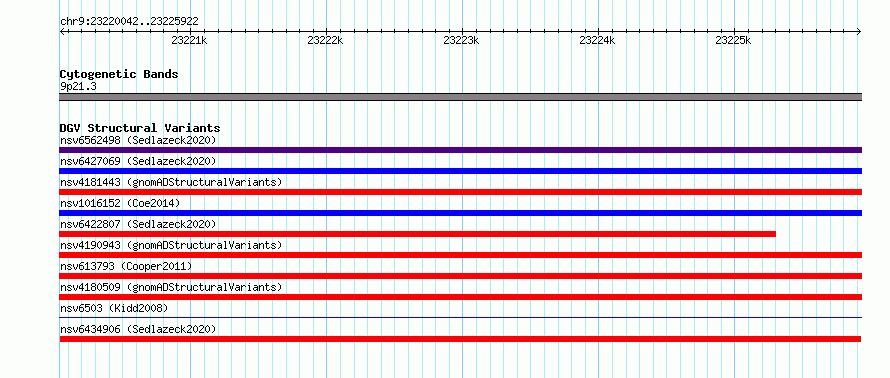Click the red nsv613793 variant bar
Viewport: 890px width, 378px height.
461,276
